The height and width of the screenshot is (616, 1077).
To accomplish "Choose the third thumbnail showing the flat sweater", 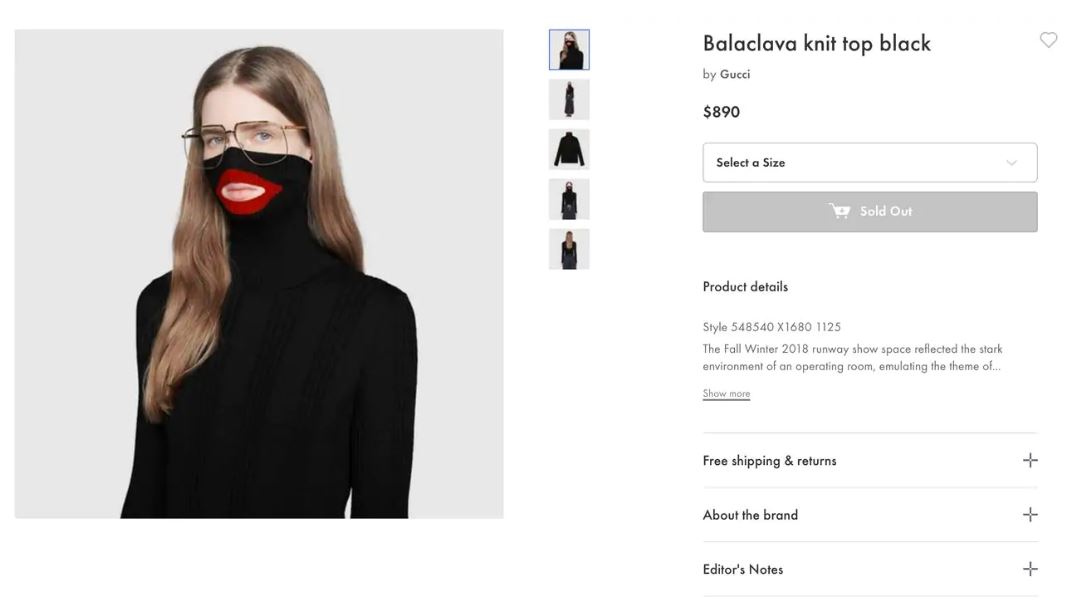I will coord(569,149).
